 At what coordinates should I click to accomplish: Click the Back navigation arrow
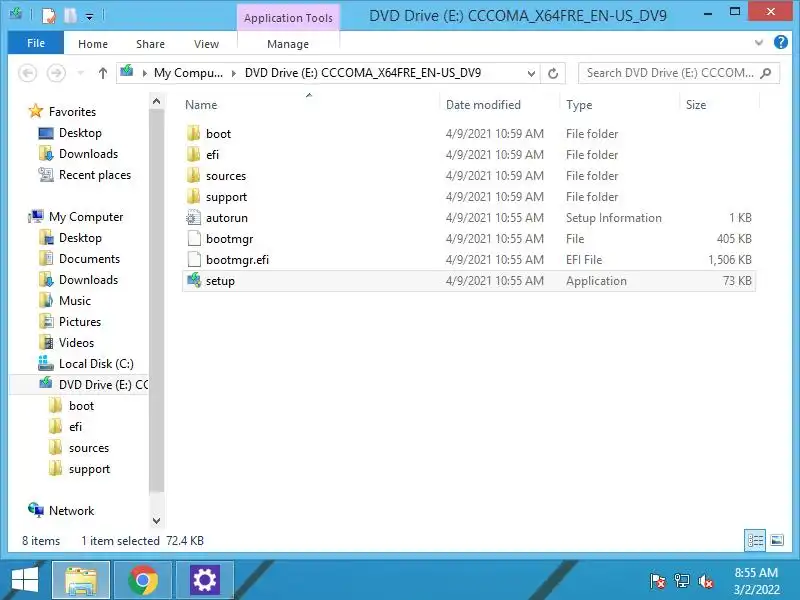pos(28,73)
